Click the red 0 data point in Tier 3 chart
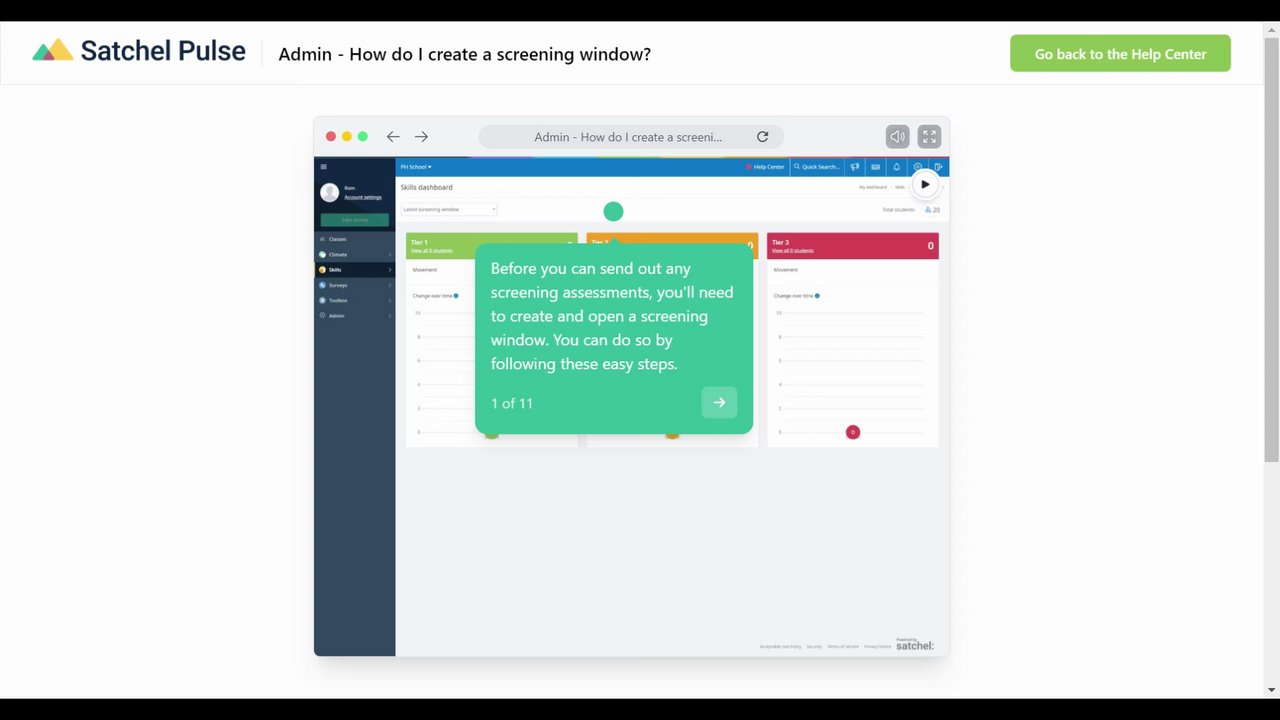 [x=853, y=432]
